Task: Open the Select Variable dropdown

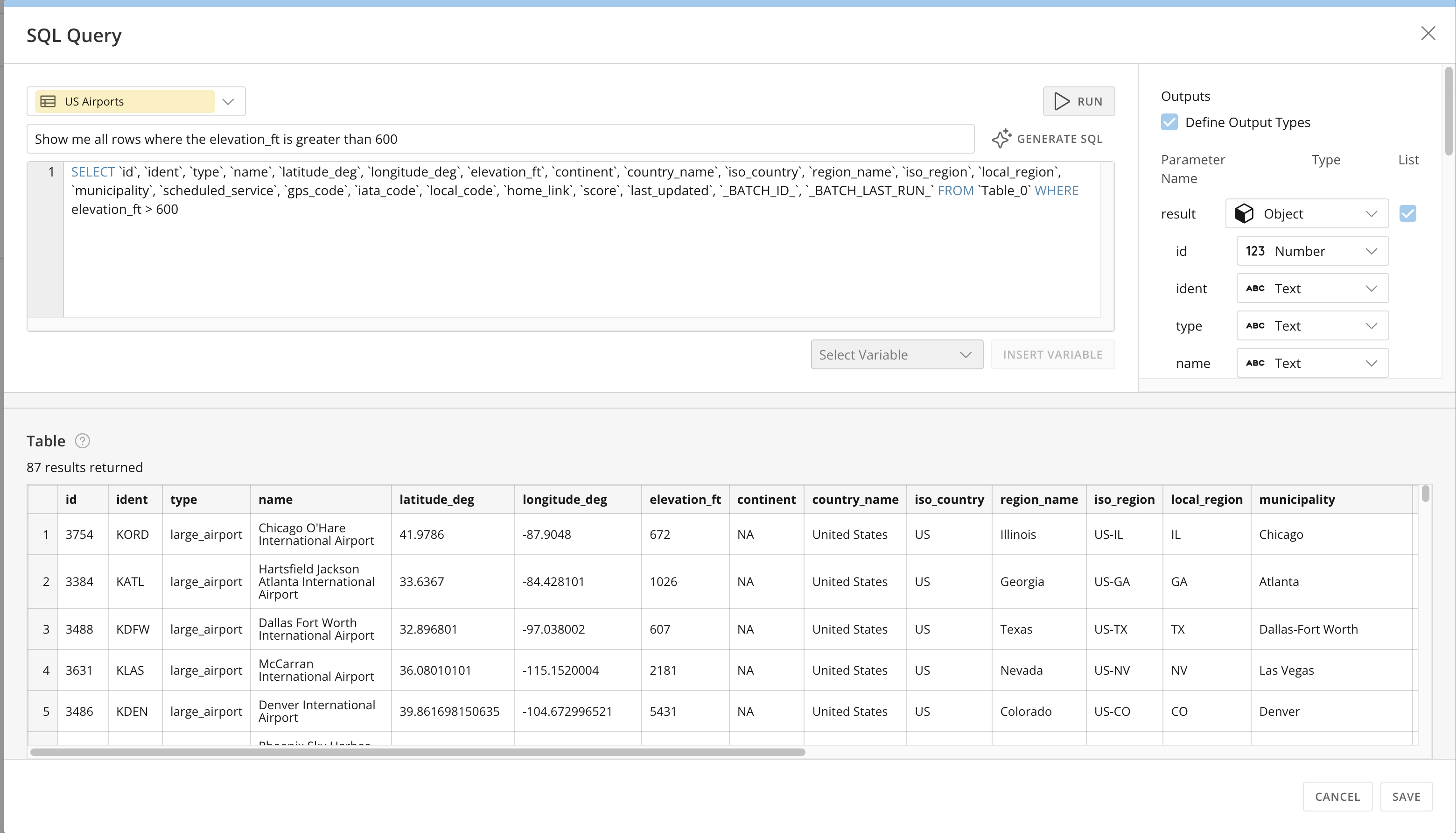Action: (x=896, y=354)
